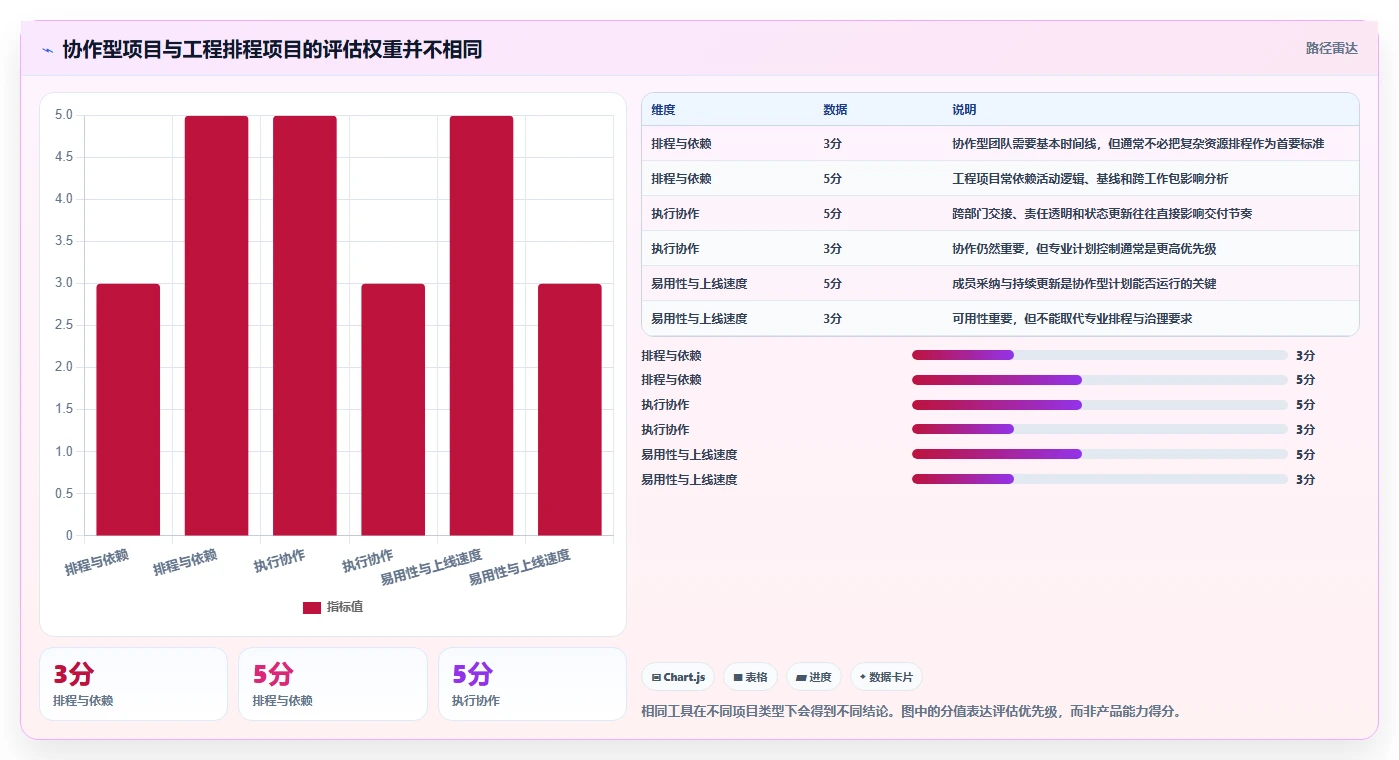The image size is (1399, 760).
Task: Click the 2.5 y-axis label
Action: [64, 325]
